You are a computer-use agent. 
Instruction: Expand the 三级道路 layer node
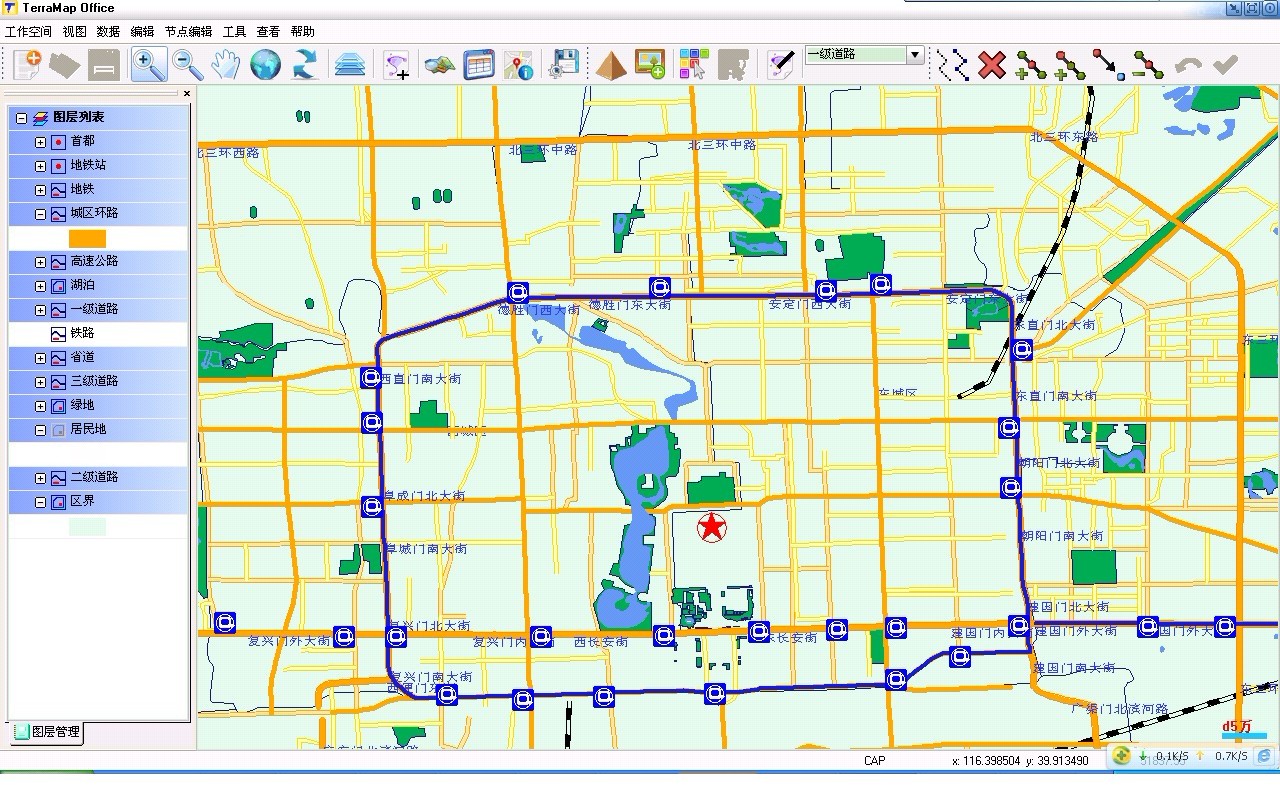[40, 382]
